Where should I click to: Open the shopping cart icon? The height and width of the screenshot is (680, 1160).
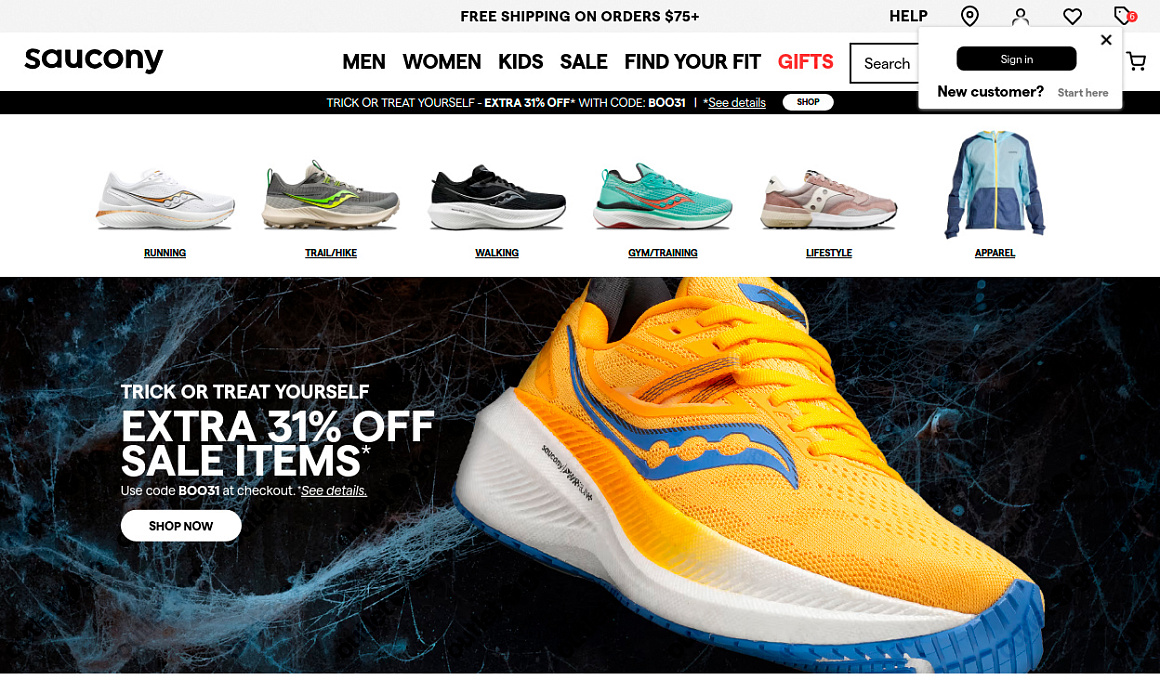click(x=1136, y=61)
